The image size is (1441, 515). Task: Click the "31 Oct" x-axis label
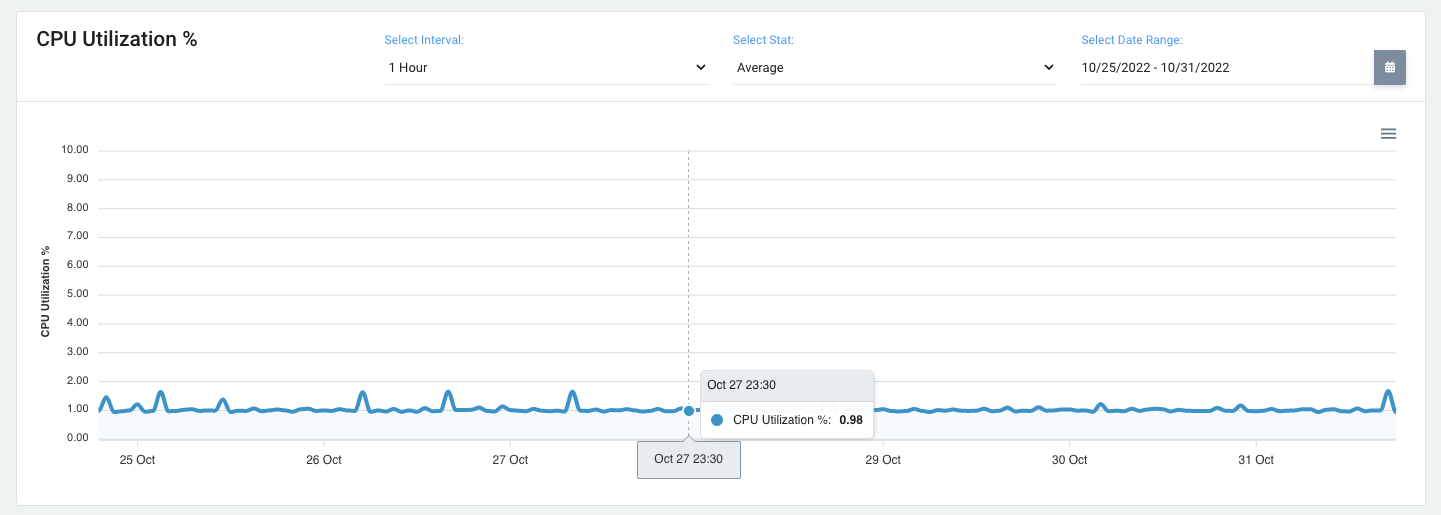[x=1256, y=460]
